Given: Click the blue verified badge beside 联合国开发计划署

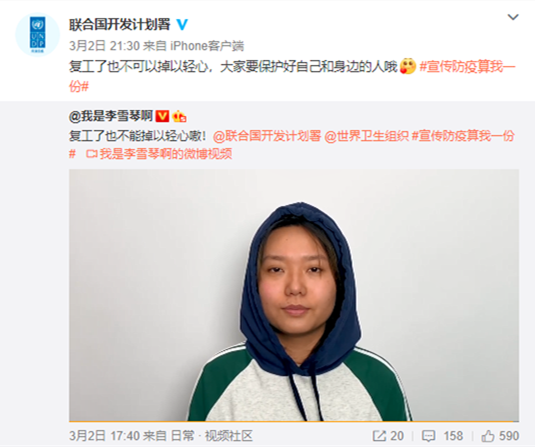Looking at the screenshot, I should (x=182, y=25).
